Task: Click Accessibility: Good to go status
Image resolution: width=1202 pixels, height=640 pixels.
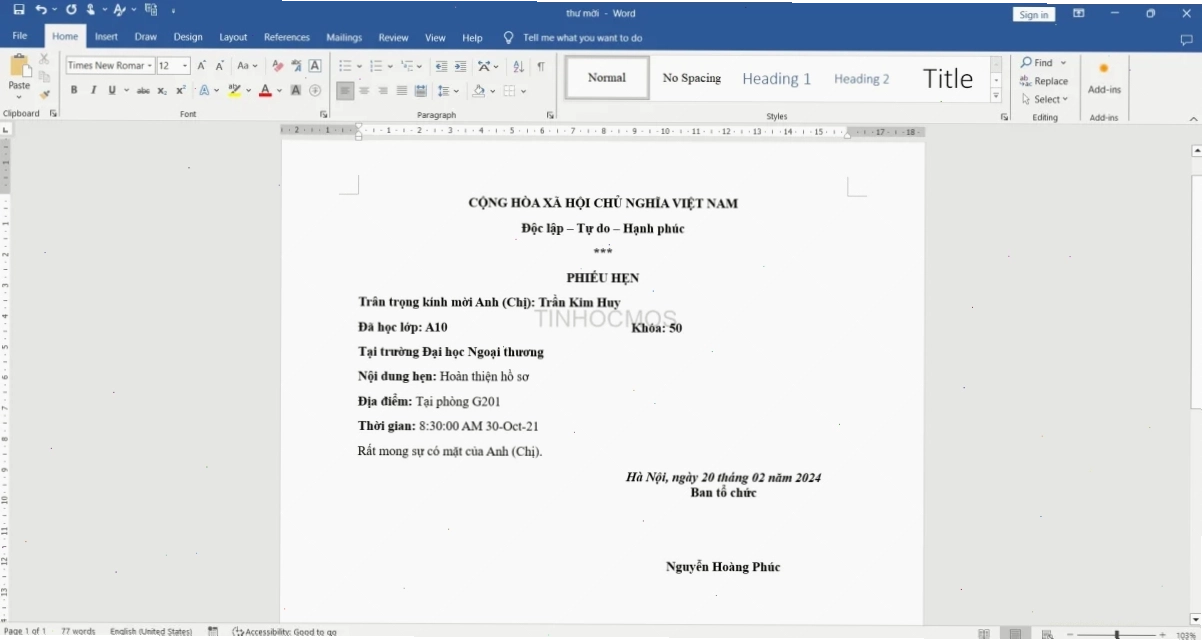Action: (x=285, y=632)
